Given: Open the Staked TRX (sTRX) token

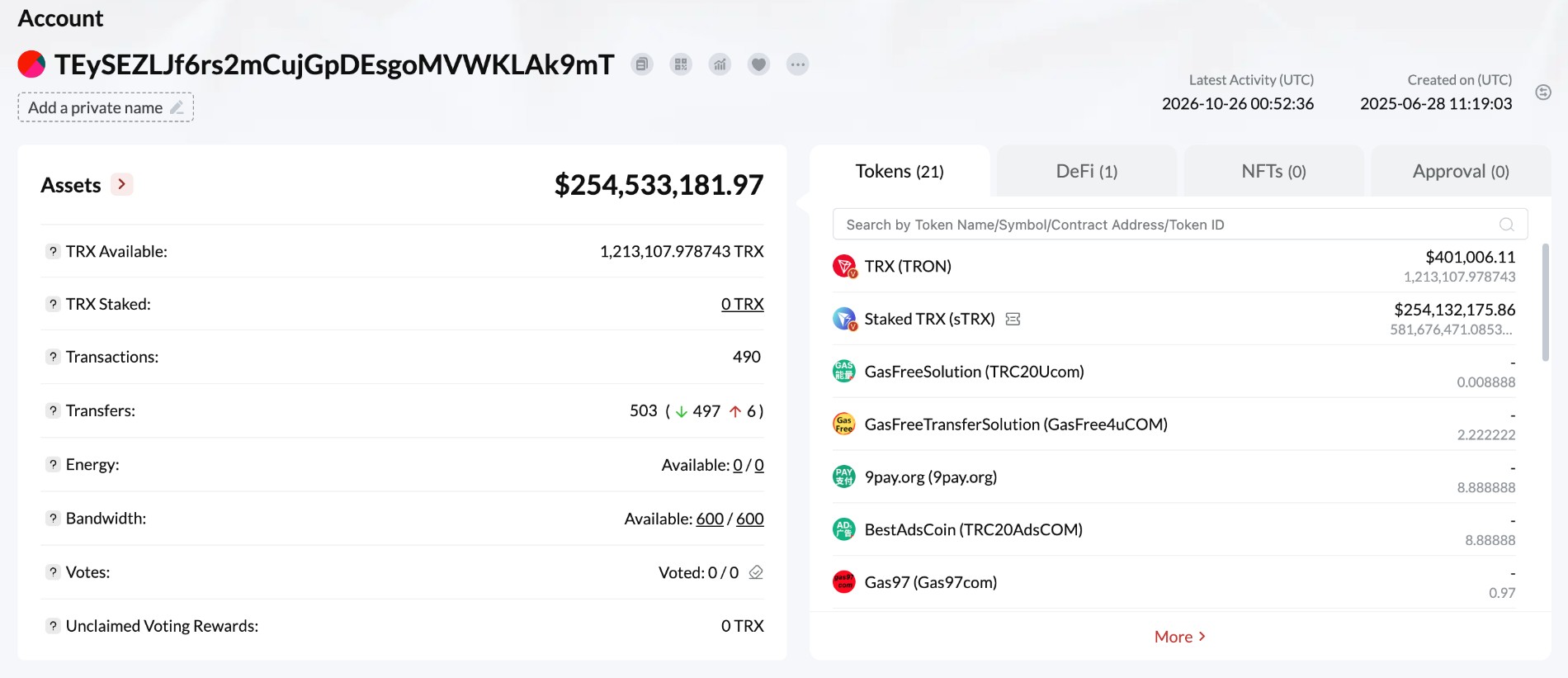Looking at the screenshot, I should point(929,319).
